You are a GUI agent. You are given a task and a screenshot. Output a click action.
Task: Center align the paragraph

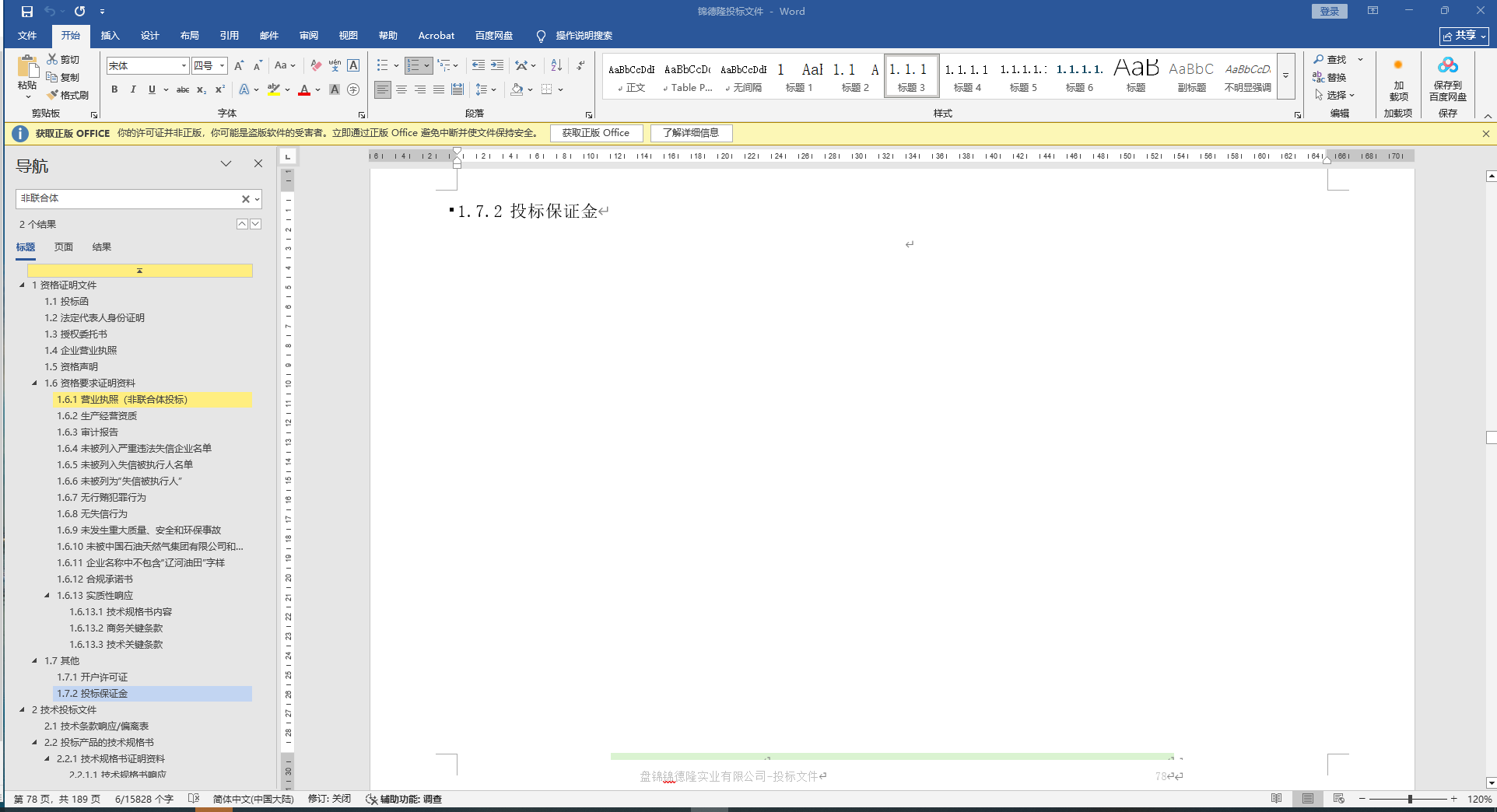pyautogui.click(x=401, y=89)
